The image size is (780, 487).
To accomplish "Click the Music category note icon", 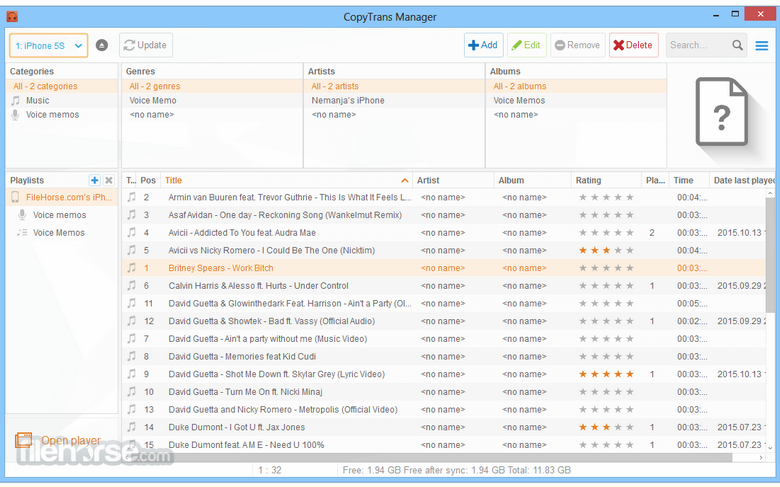I will tap(15, 100).
